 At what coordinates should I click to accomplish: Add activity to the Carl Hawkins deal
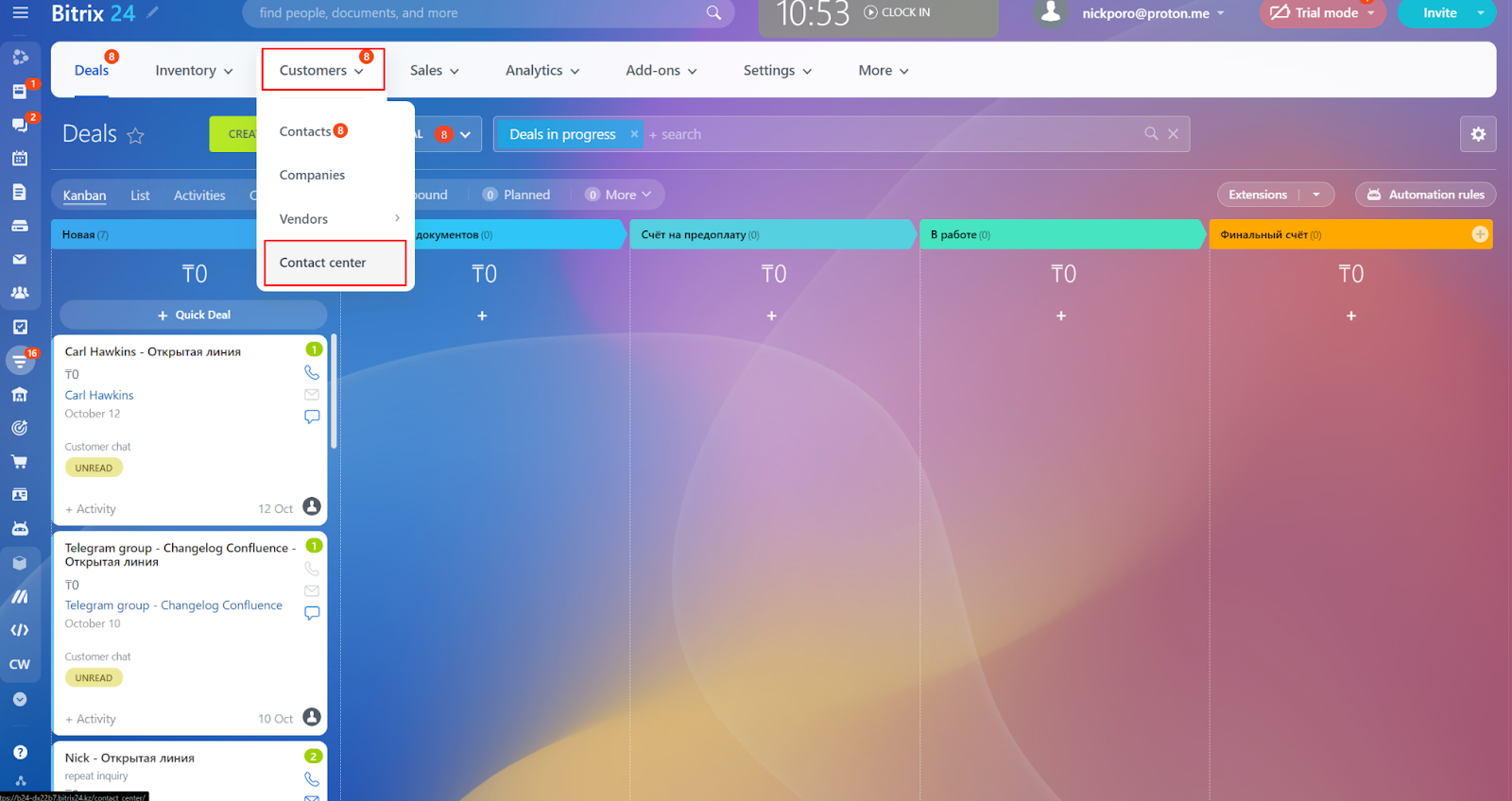tap(91, 509)
